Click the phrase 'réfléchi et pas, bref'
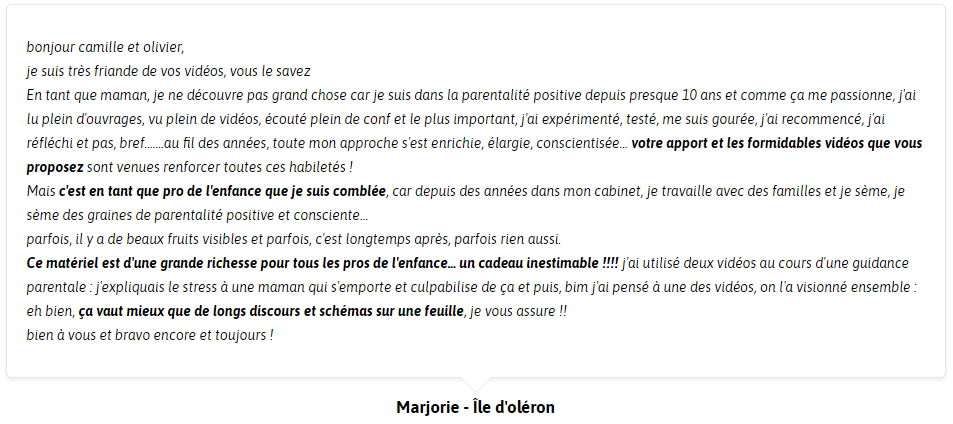The image size is (953, 424). [83, 144]
